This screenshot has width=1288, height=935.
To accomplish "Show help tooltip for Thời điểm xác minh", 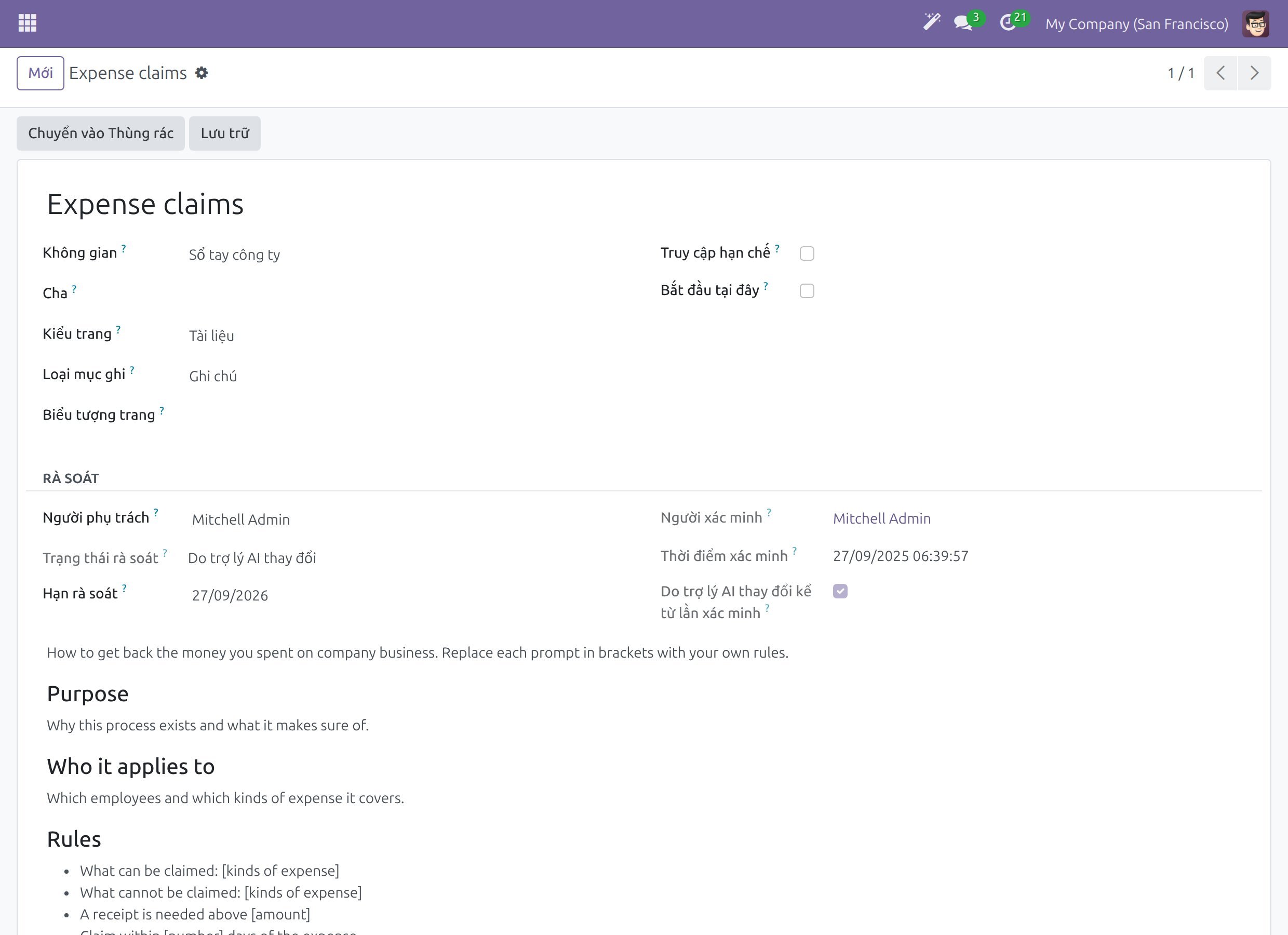I will 795,551.
